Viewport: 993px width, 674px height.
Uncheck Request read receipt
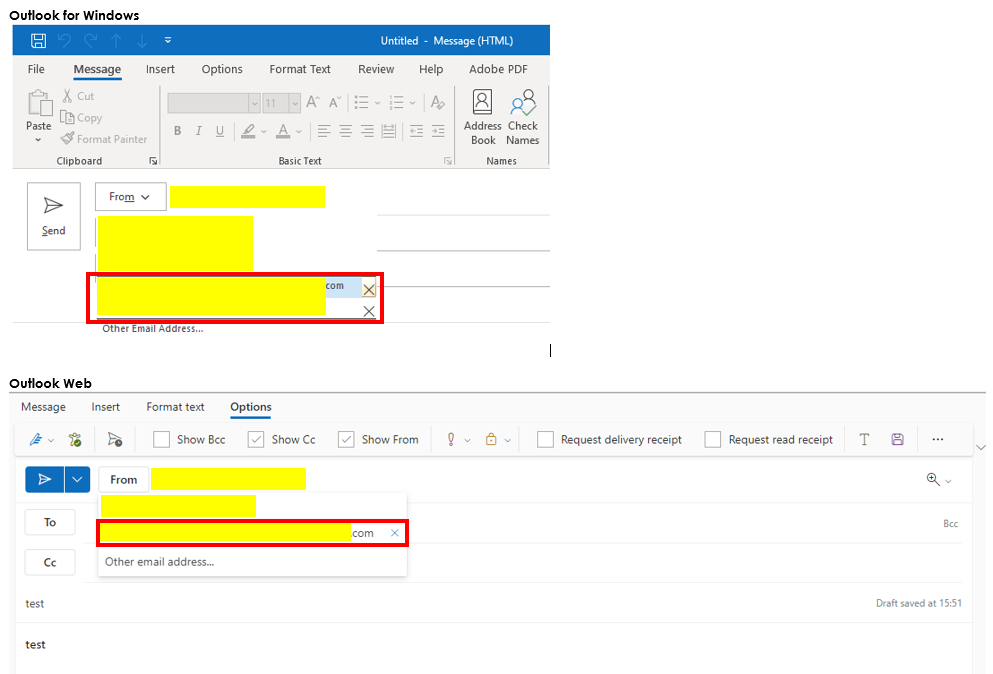[x=713, y=439]
